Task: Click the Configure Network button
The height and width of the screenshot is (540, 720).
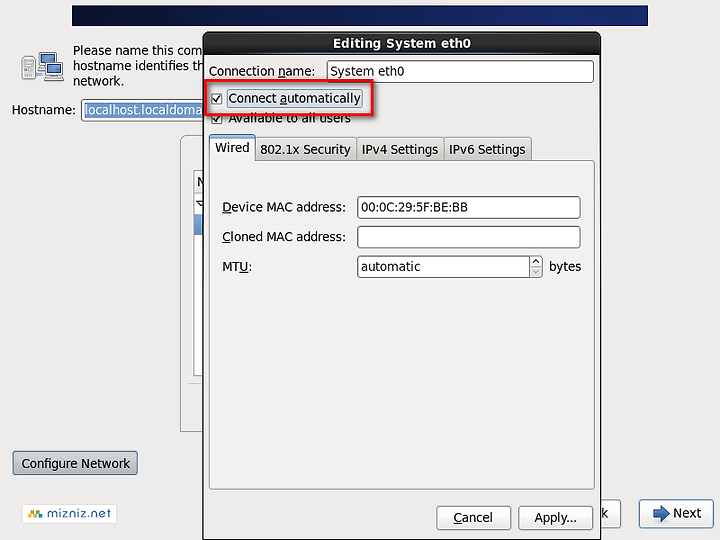Action: pyautogui.click(x=75, y=463)
